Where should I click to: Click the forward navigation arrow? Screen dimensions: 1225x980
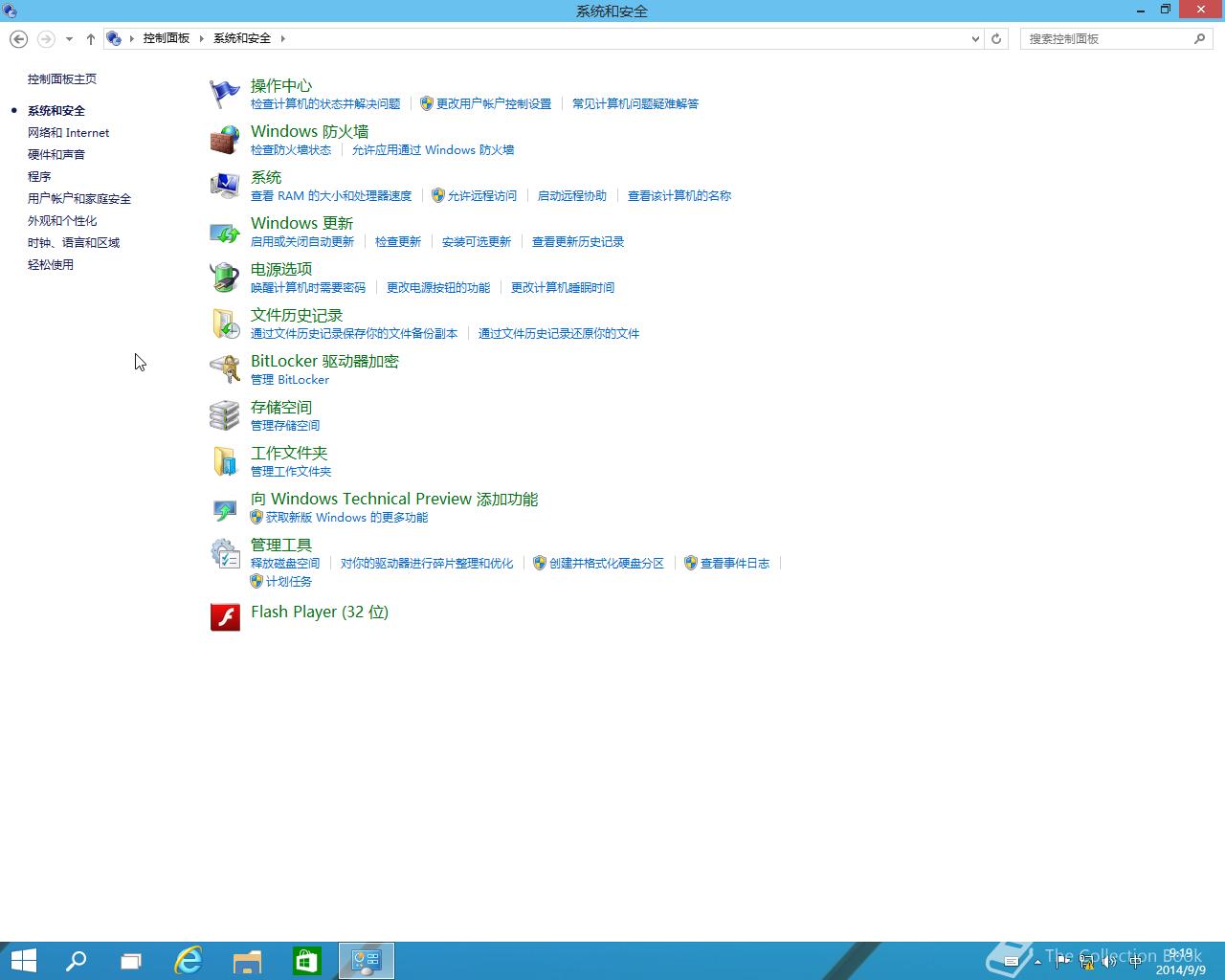pyautogui.click(x=45, y=38)
